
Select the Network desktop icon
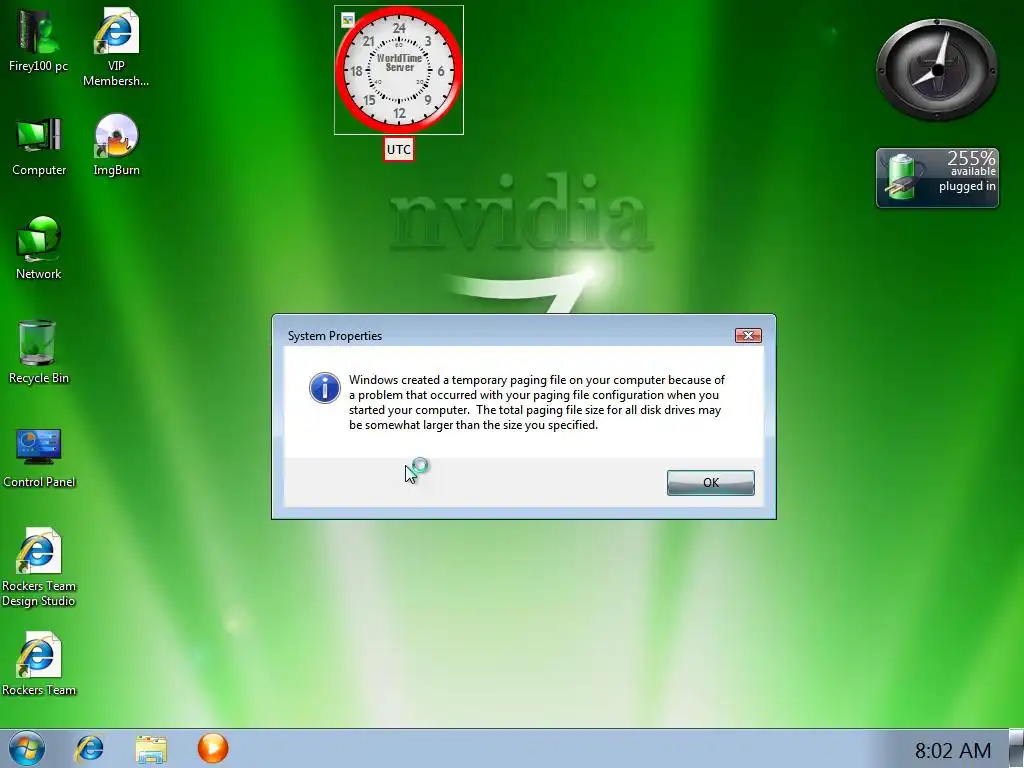point(39,249)
